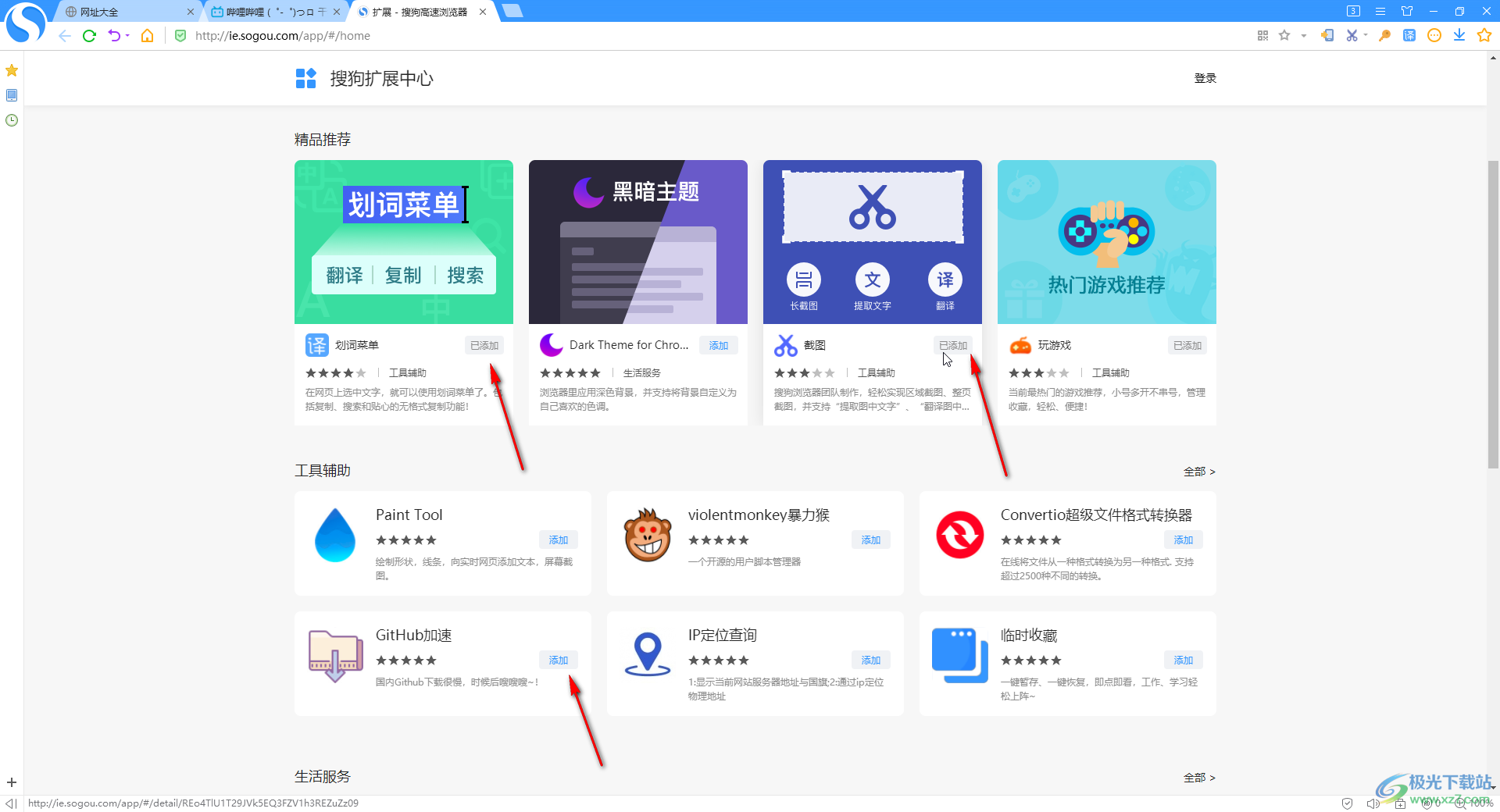Click the undo closed tab icon
The image size is (1500, 812).
(114, 36)
